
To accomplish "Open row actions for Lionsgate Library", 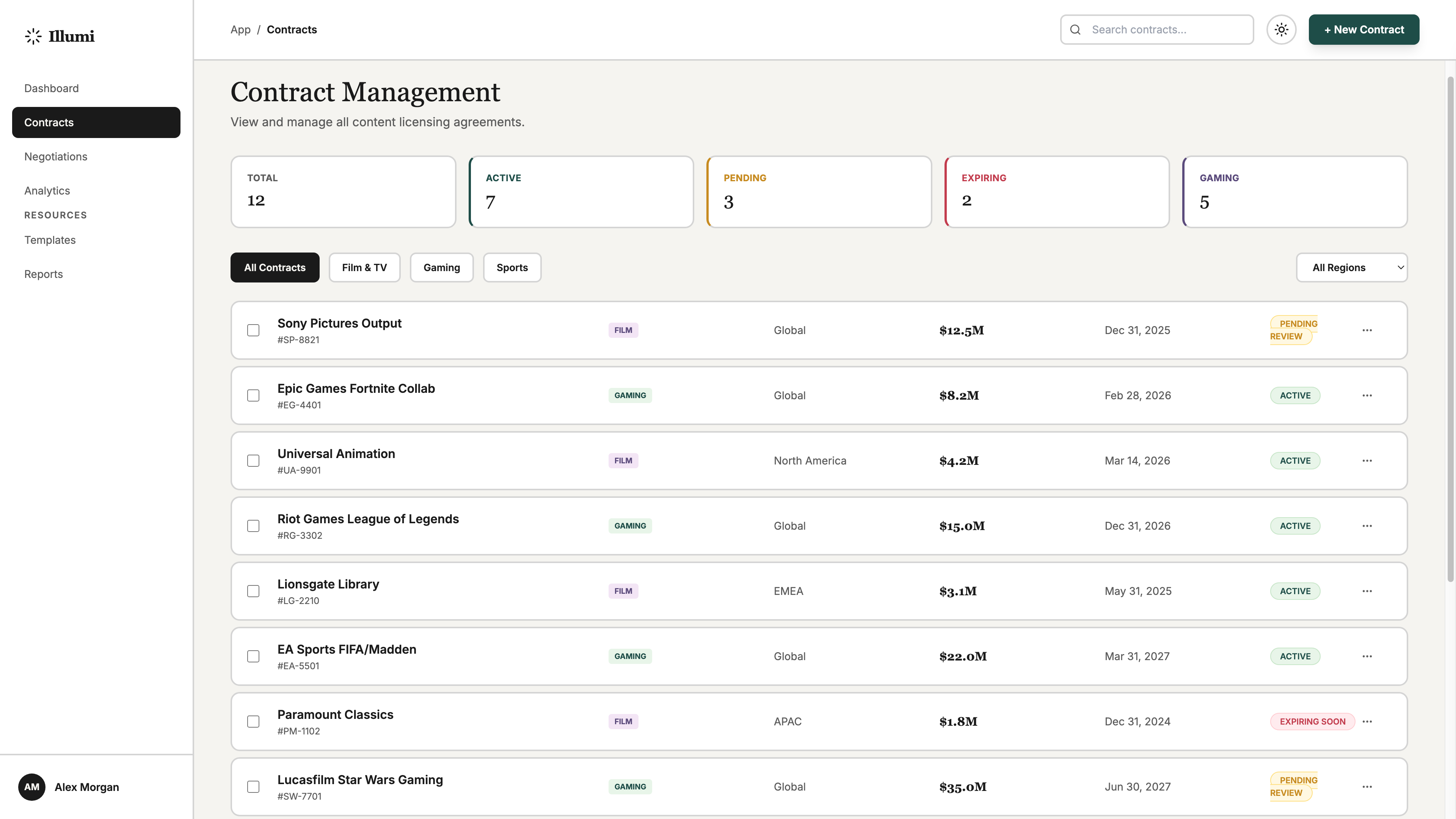I will tap(1367, 591).
